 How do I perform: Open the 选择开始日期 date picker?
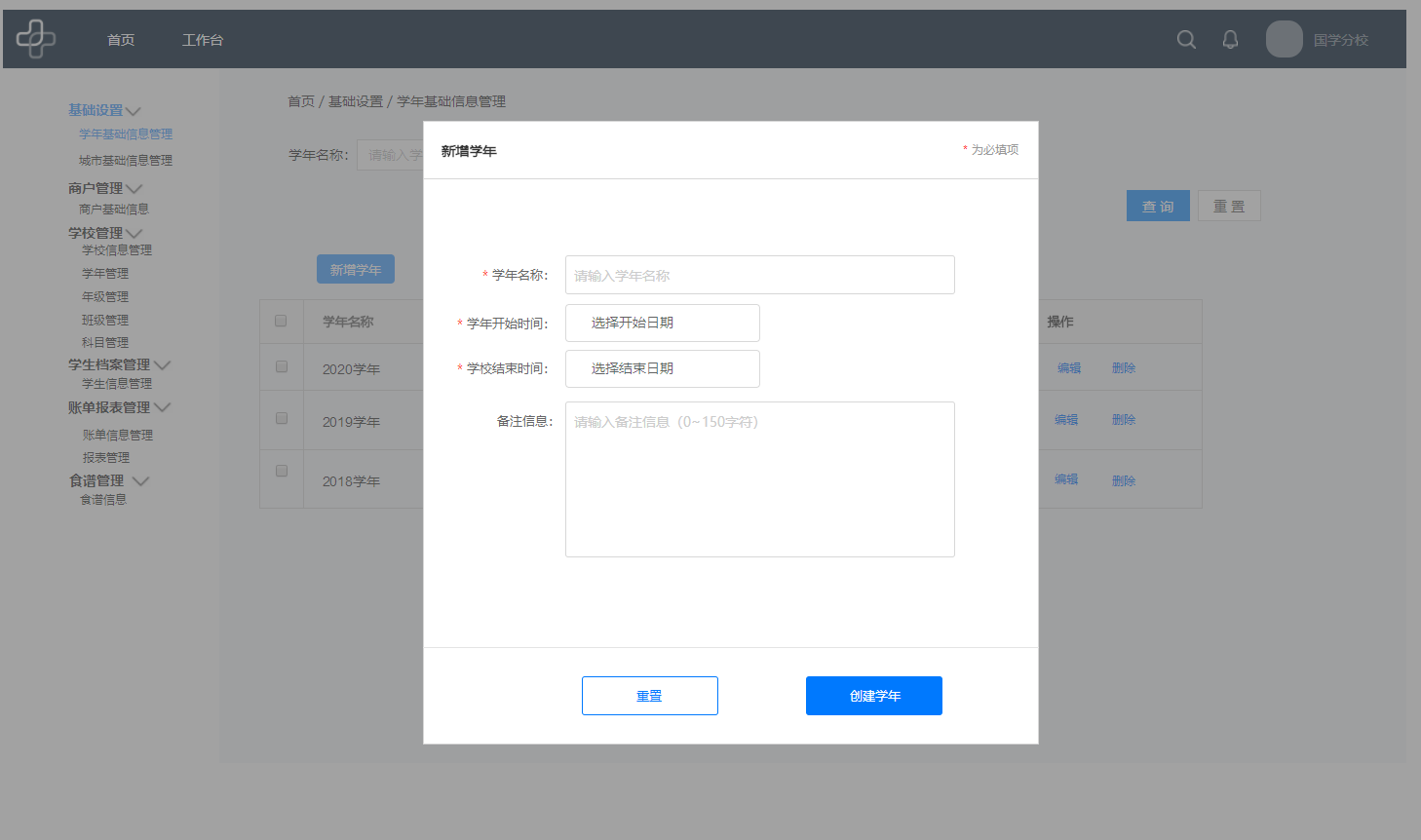pos(663,323)
